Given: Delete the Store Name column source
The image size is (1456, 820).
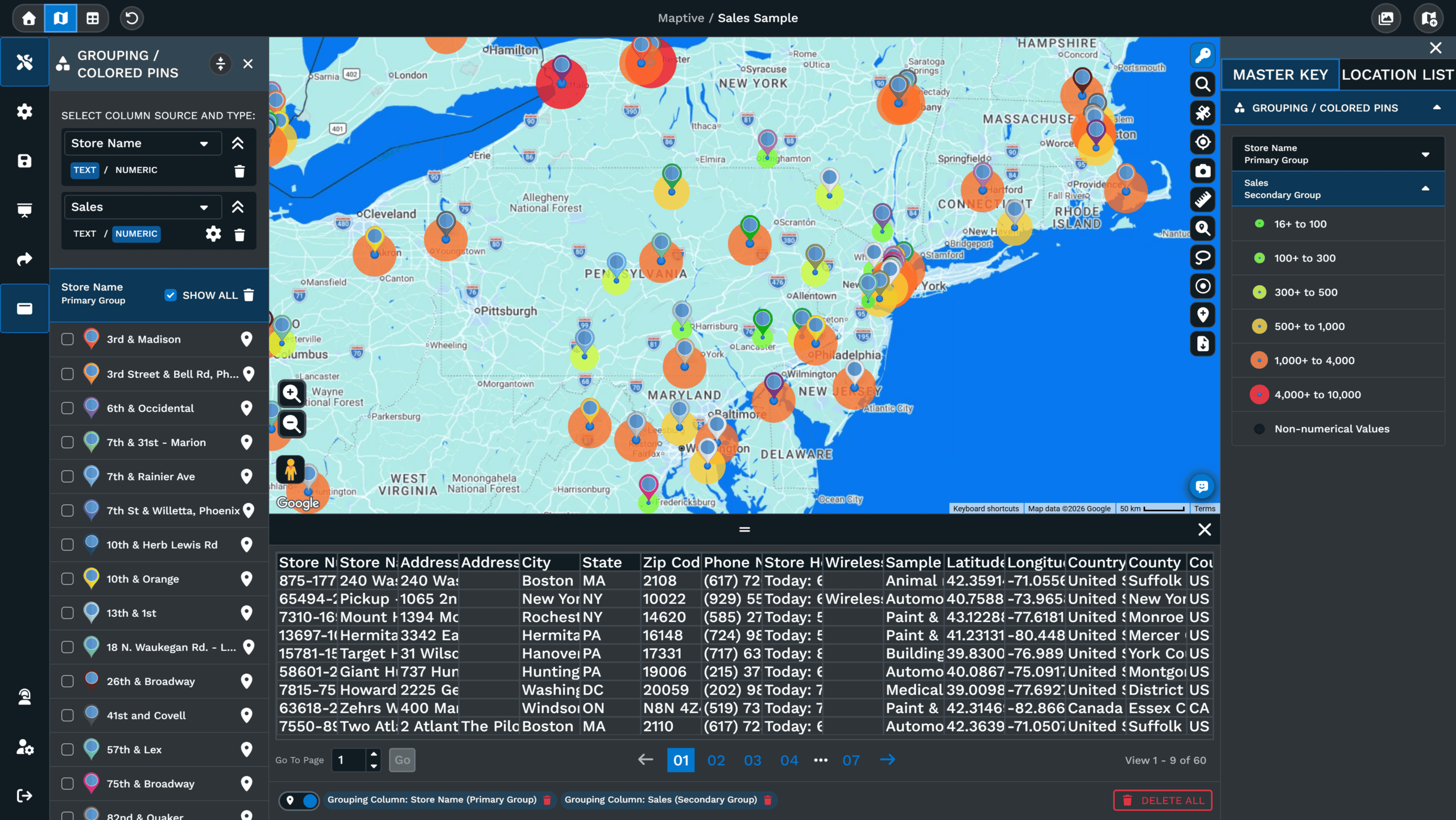Looking at the screenshot, I should [x=239, y=171].
